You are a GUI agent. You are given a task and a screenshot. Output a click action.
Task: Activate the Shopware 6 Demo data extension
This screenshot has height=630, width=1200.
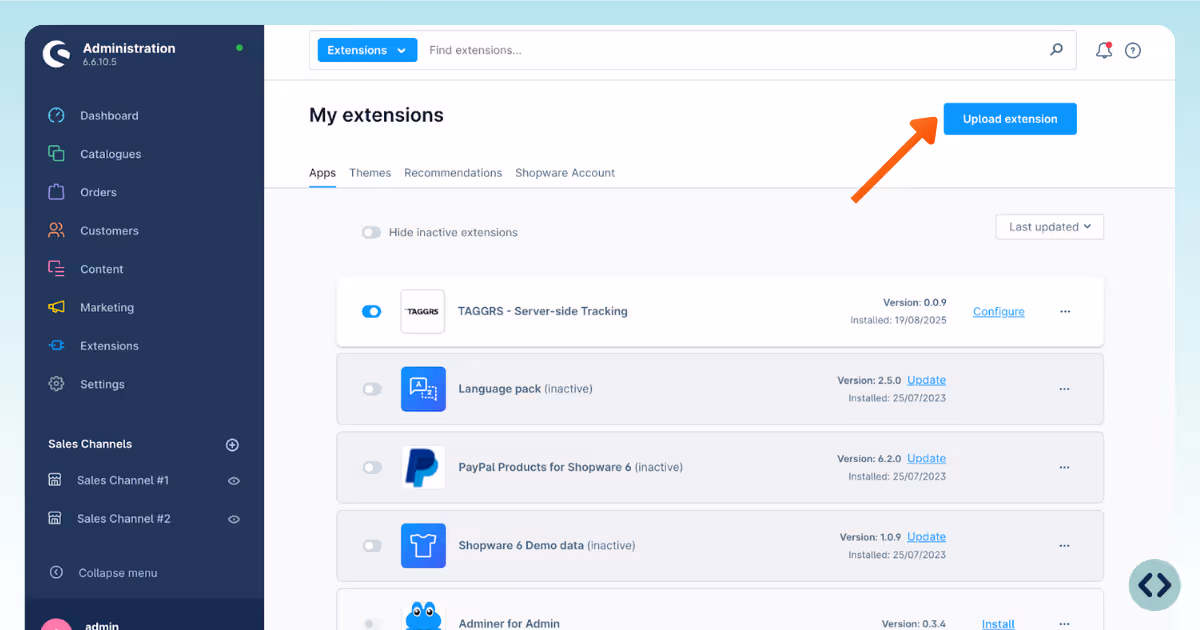(372, 545)
